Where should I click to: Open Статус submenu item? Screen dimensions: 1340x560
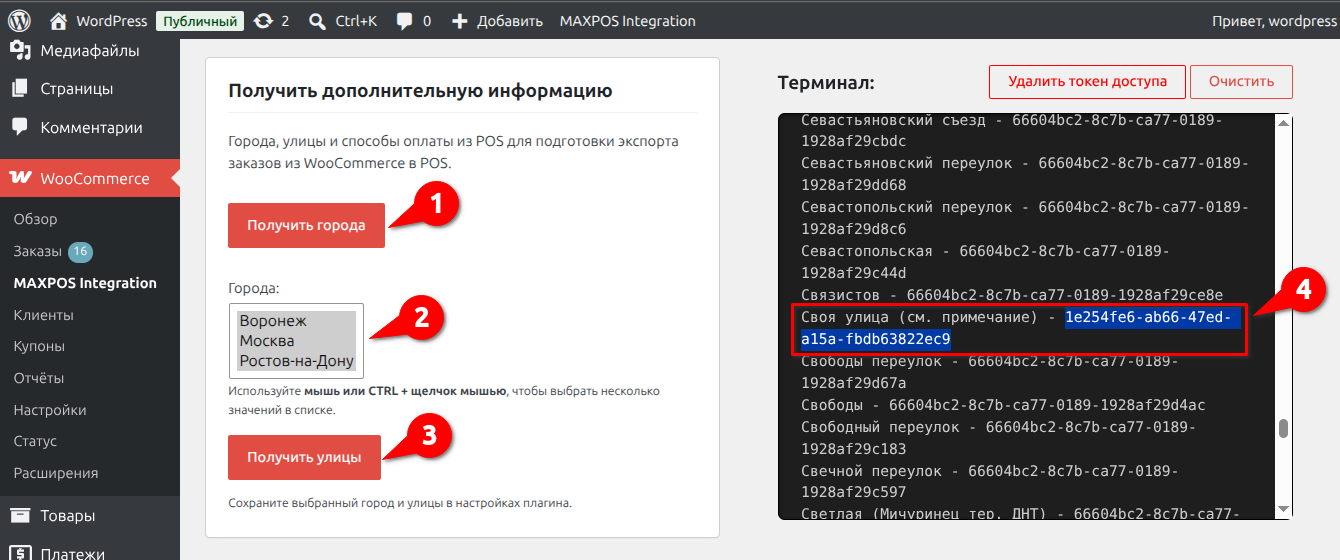[35, 441]
